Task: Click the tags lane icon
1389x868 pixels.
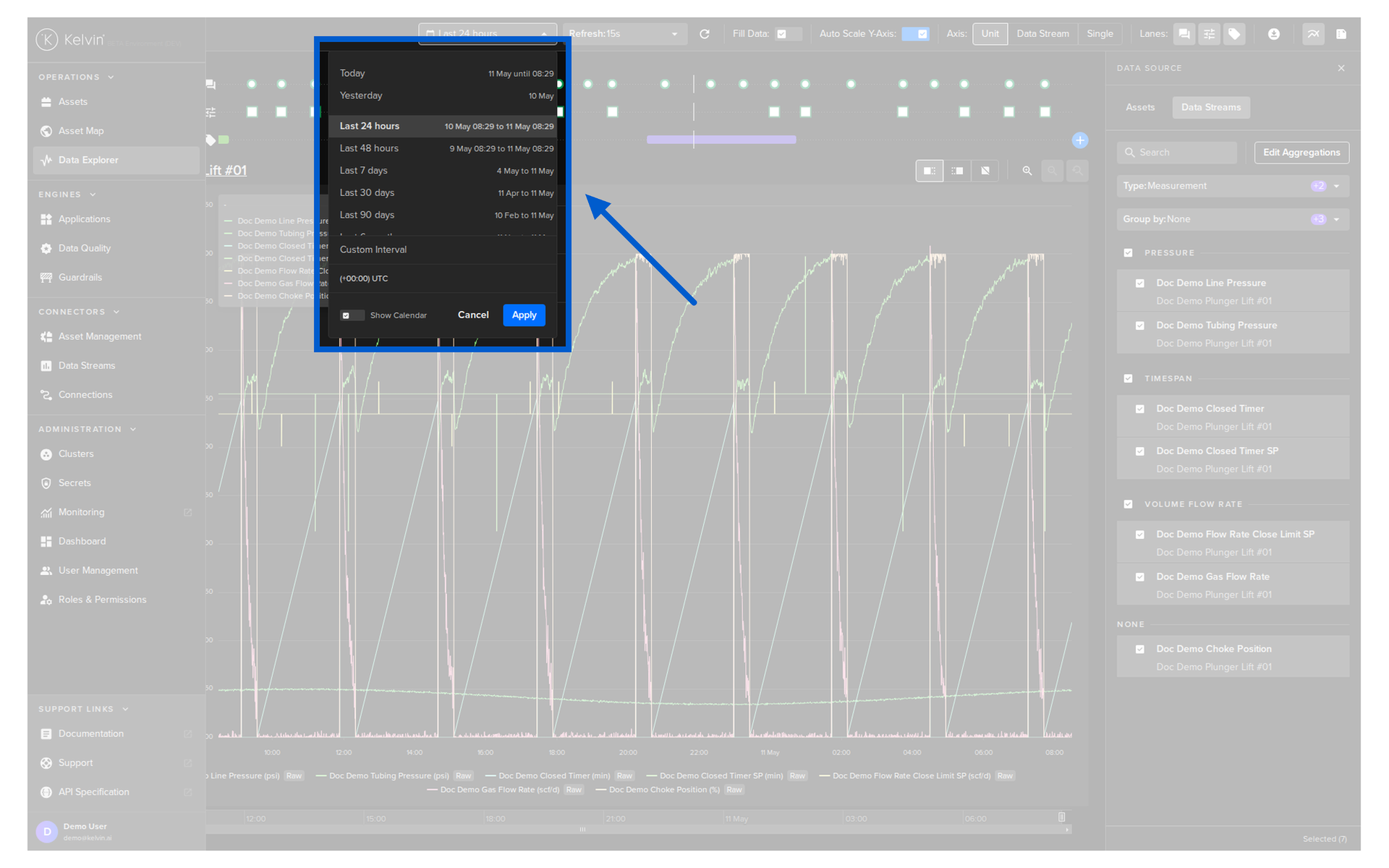Action: 1234,34
